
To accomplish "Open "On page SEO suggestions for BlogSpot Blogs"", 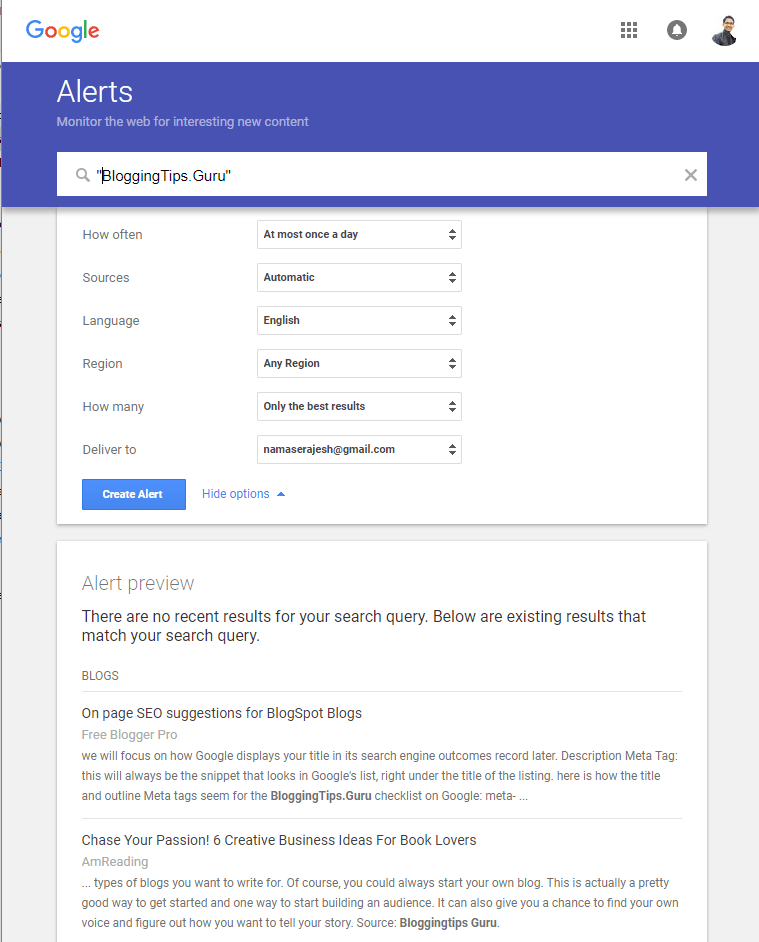I will [222, 713].
